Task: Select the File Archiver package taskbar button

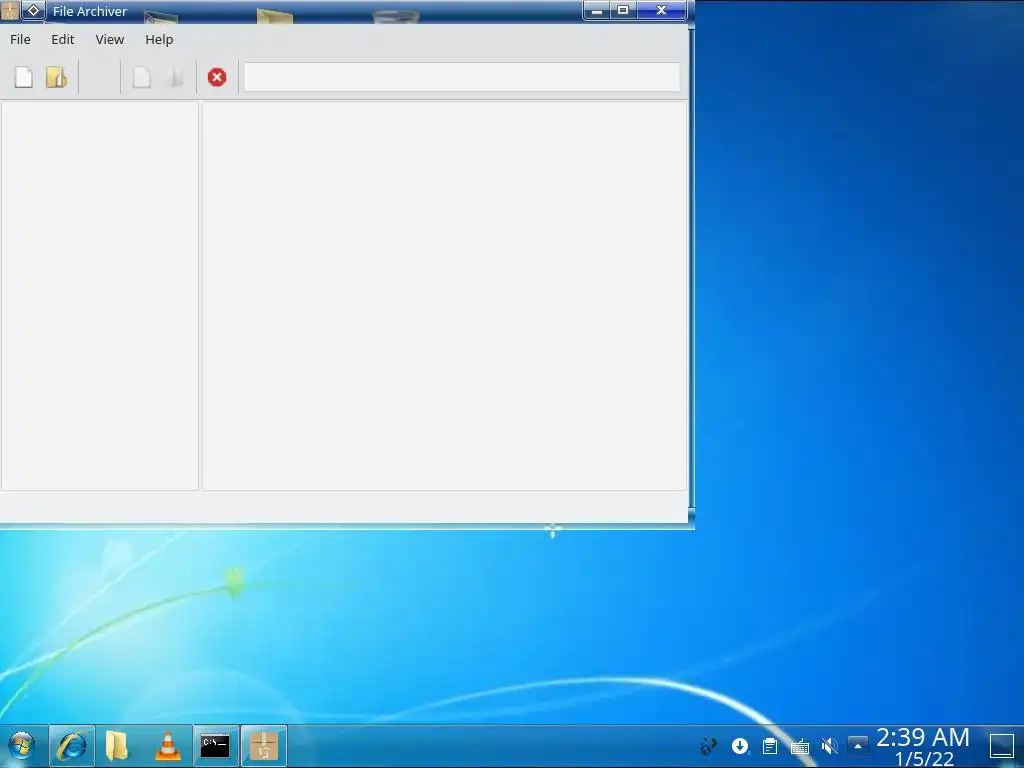Action: pyautogui.click(x=264, y=746)
